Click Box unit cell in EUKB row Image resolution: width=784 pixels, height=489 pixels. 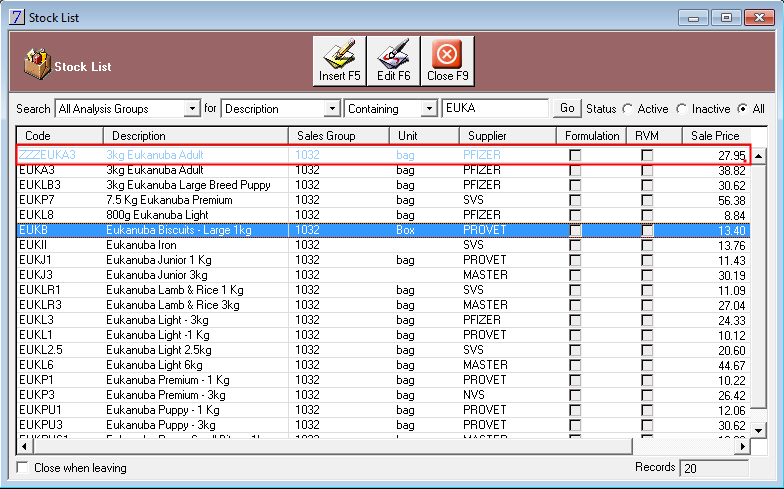click(x=405, y=230)
